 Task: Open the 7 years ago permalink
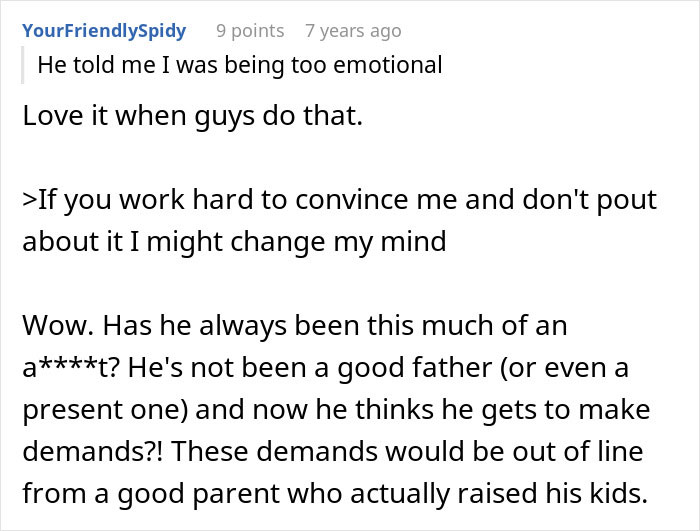point(353,31)
